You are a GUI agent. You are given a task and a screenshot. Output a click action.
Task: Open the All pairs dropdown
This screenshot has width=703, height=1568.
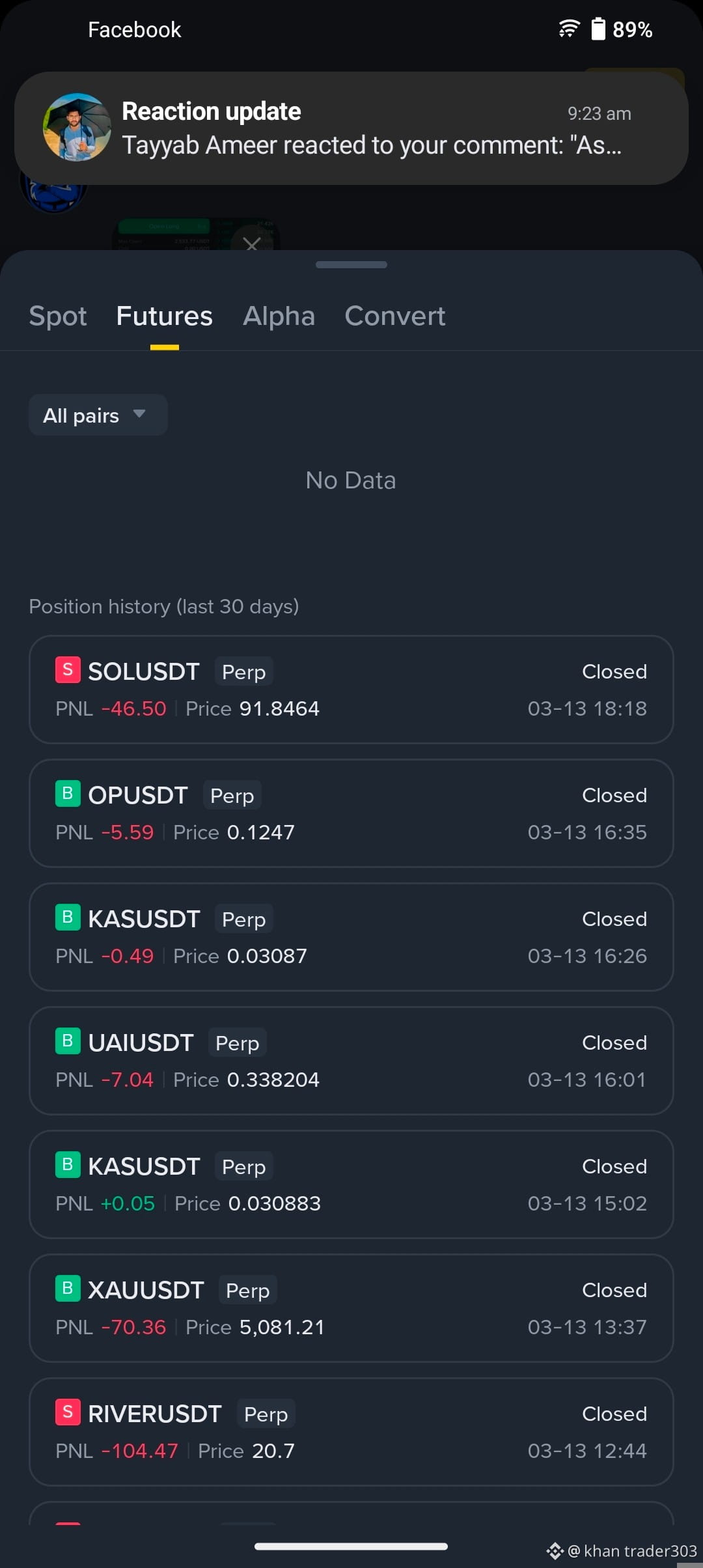pos(98,415)
